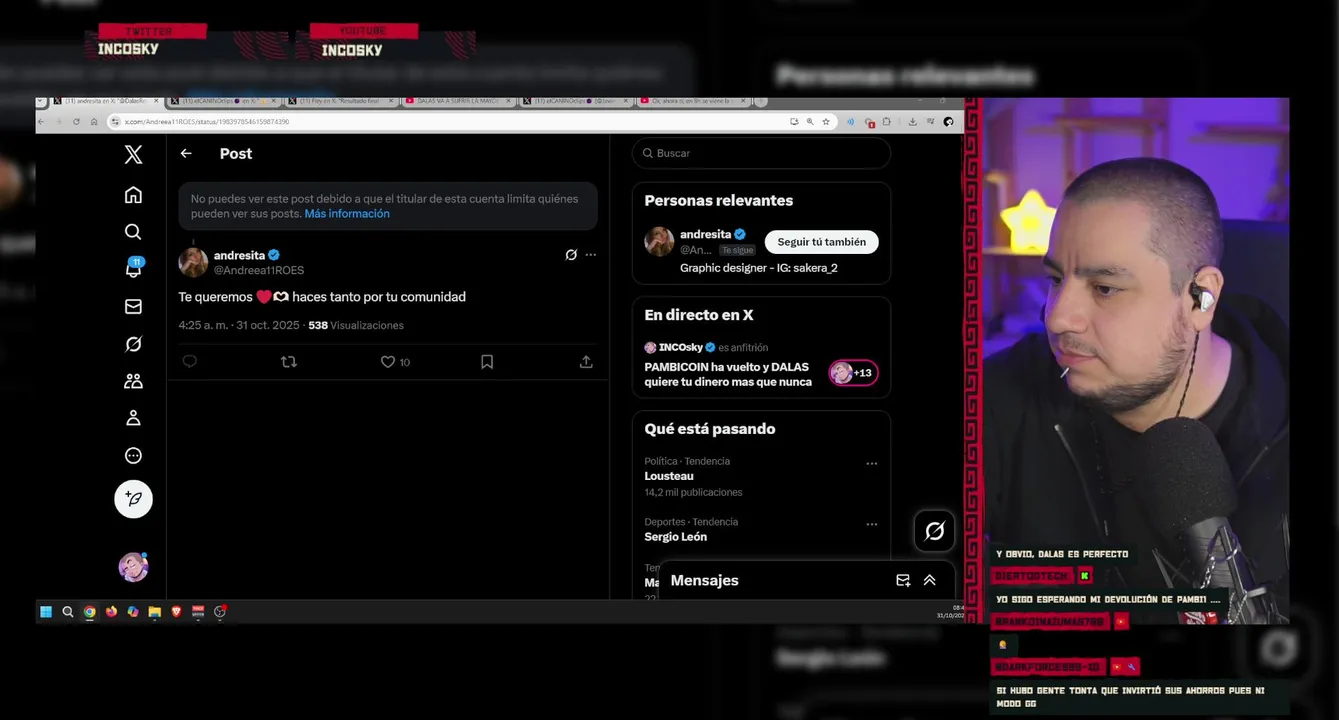Open File Explorer from the taskbar
The height and width of the screenshot is (720, 1339).
pyautogui.click(x=154, y=612)
